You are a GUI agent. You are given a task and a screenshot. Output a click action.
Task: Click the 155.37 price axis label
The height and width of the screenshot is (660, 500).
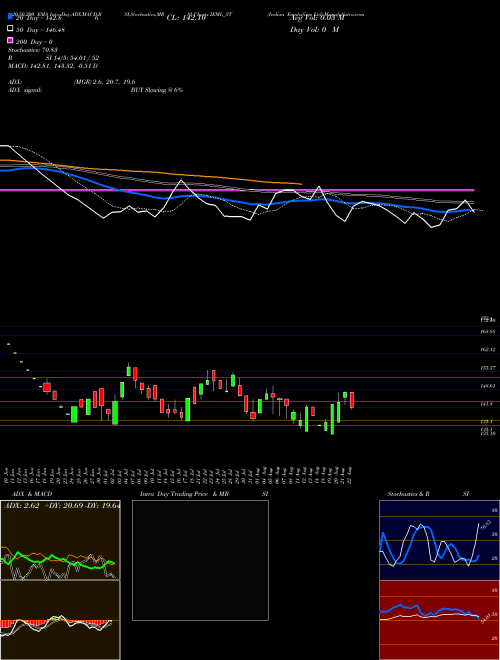tap(487, 367)
